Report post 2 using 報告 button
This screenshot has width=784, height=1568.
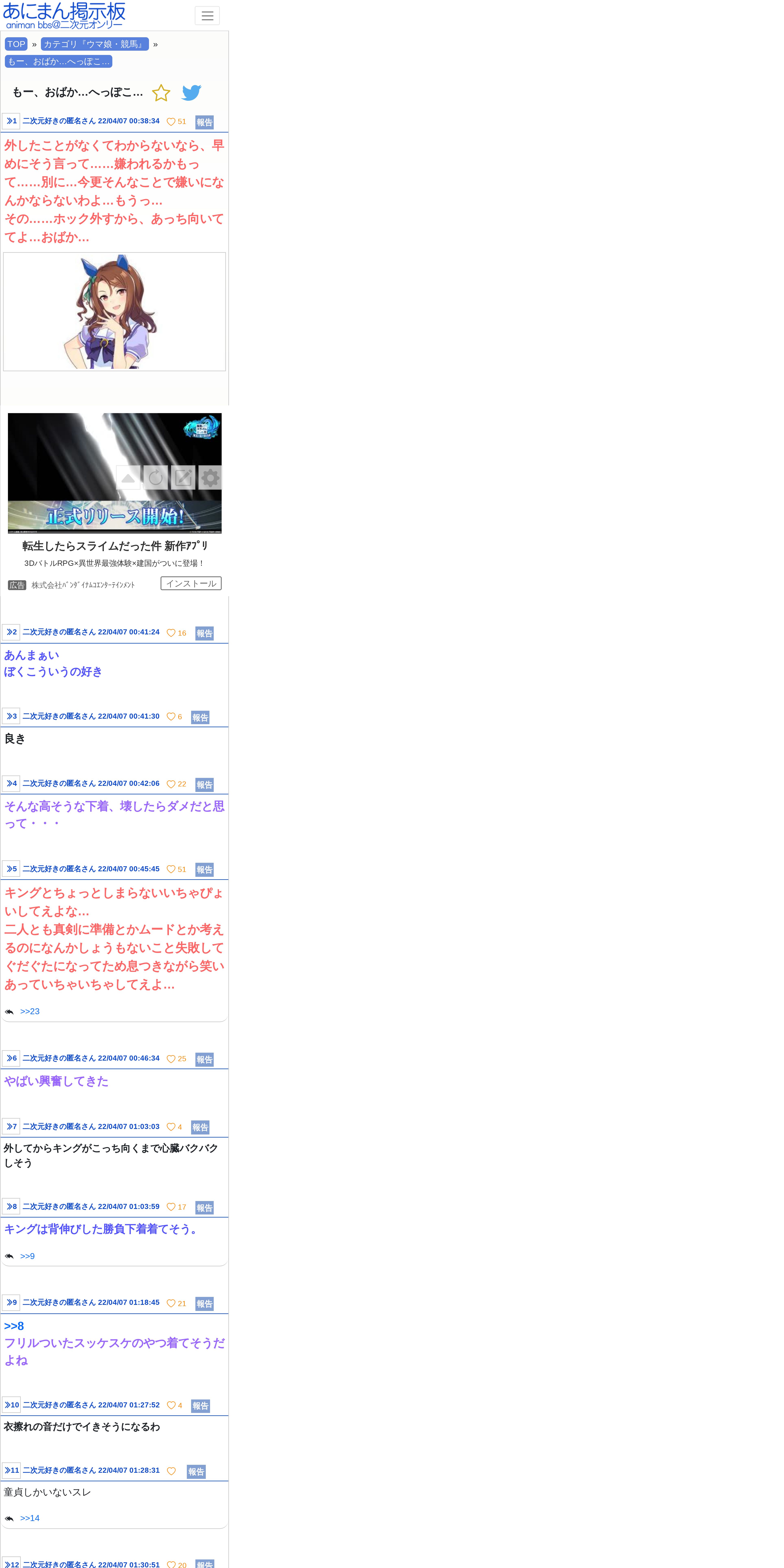(x=205, y=634)
